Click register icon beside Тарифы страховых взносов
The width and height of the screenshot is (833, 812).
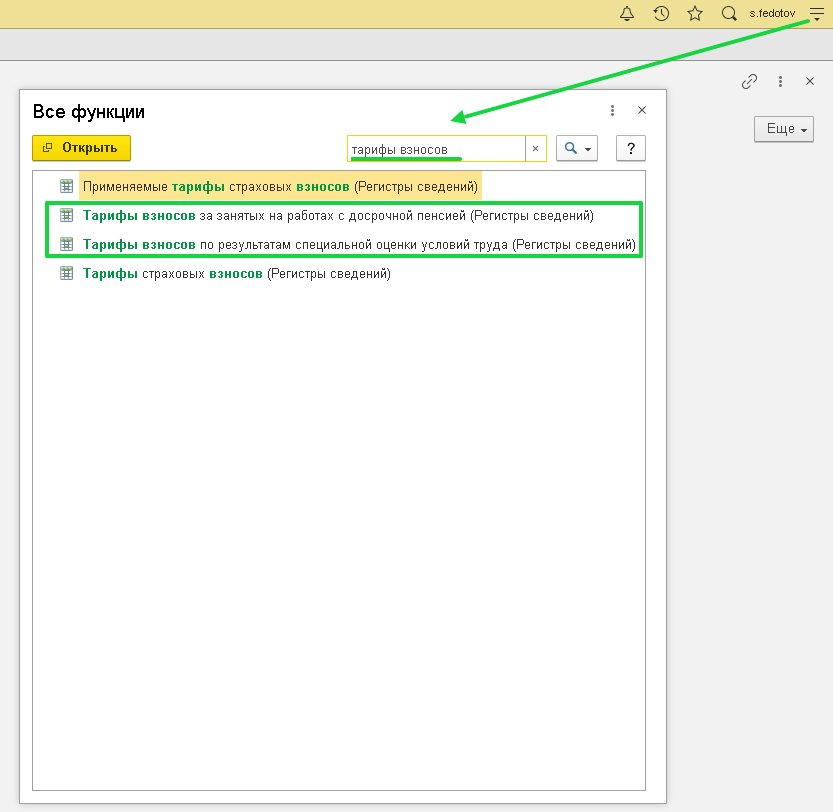(66, 273)
